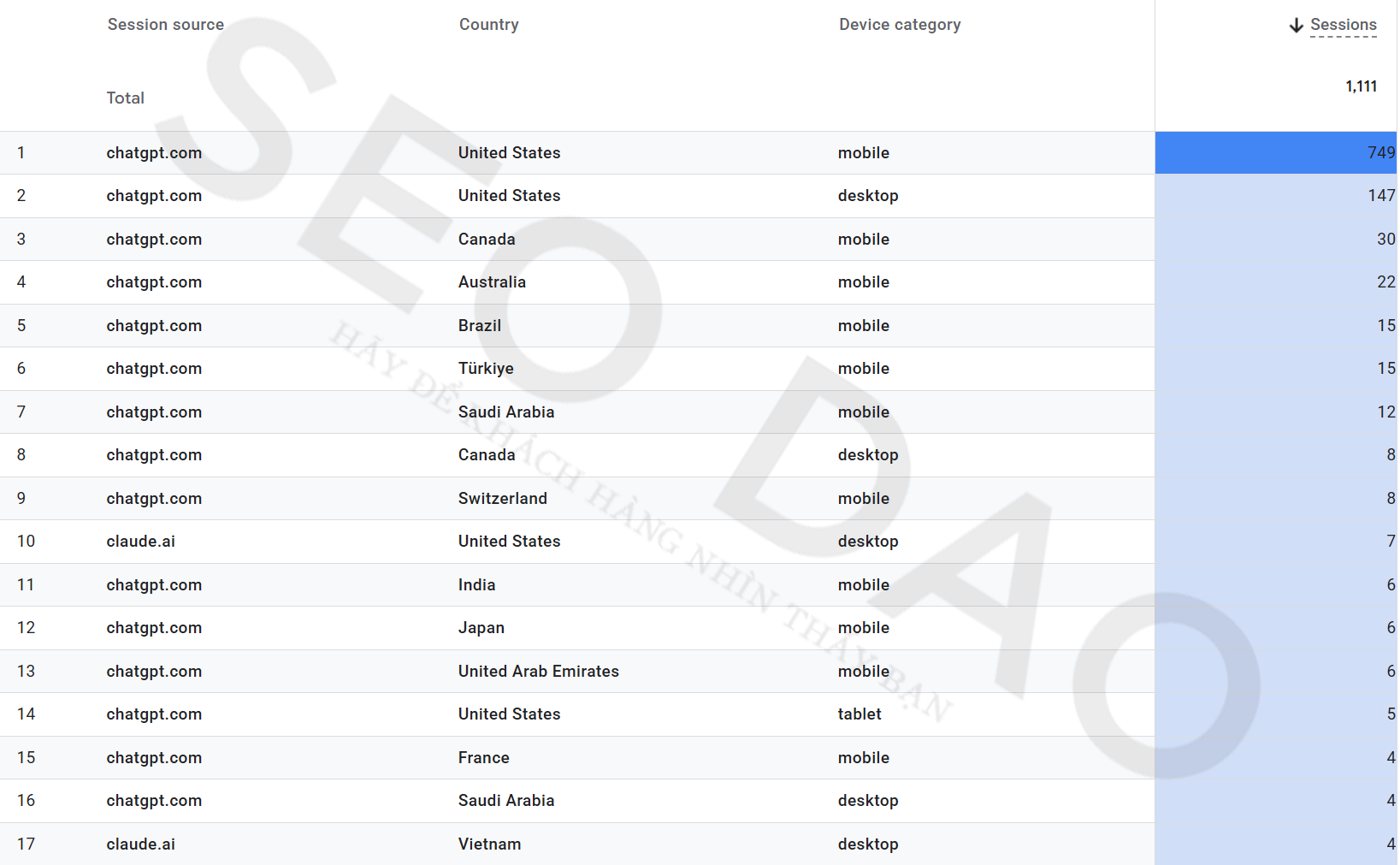Viewport: 1400px width, 865px height.
Task: Click the Session source column header
Action: click(x=166, y=25)
